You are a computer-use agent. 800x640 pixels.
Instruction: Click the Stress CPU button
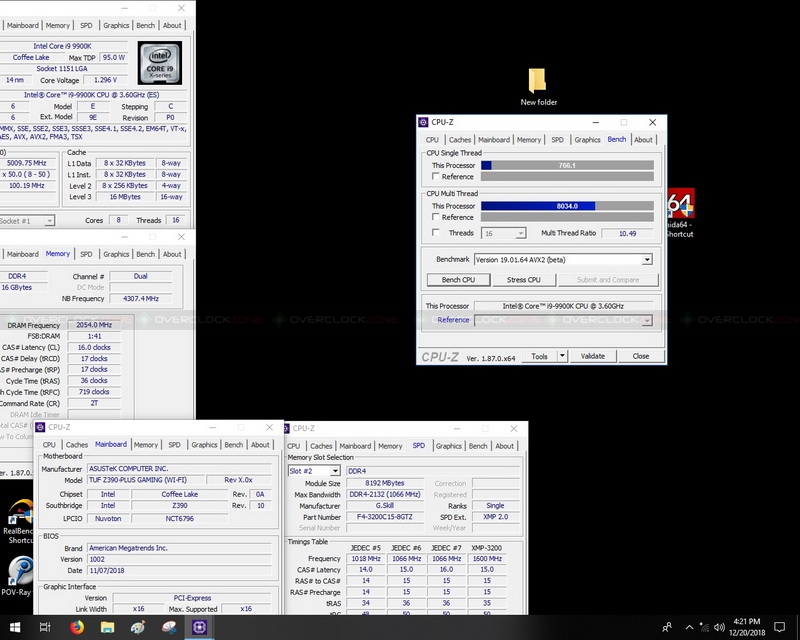click(523, 280)
